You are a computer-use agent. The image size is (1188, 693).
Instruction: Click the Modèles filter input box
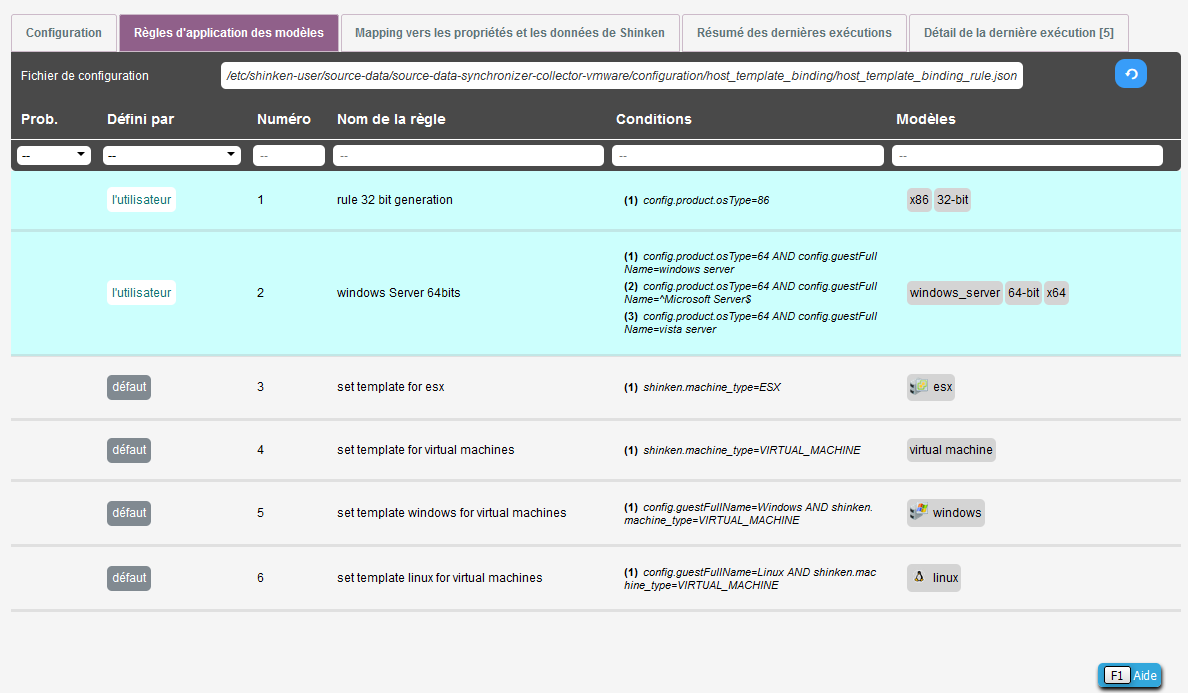click(1027, 156)
